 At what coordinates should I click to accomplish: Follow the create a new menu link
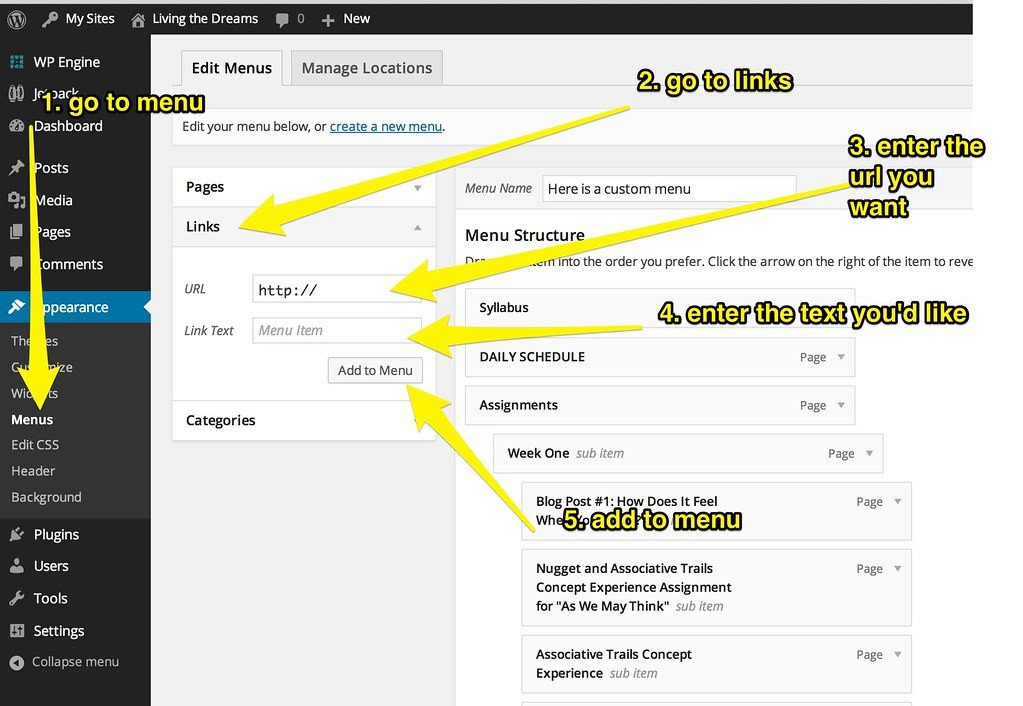(x=386, y=127)
